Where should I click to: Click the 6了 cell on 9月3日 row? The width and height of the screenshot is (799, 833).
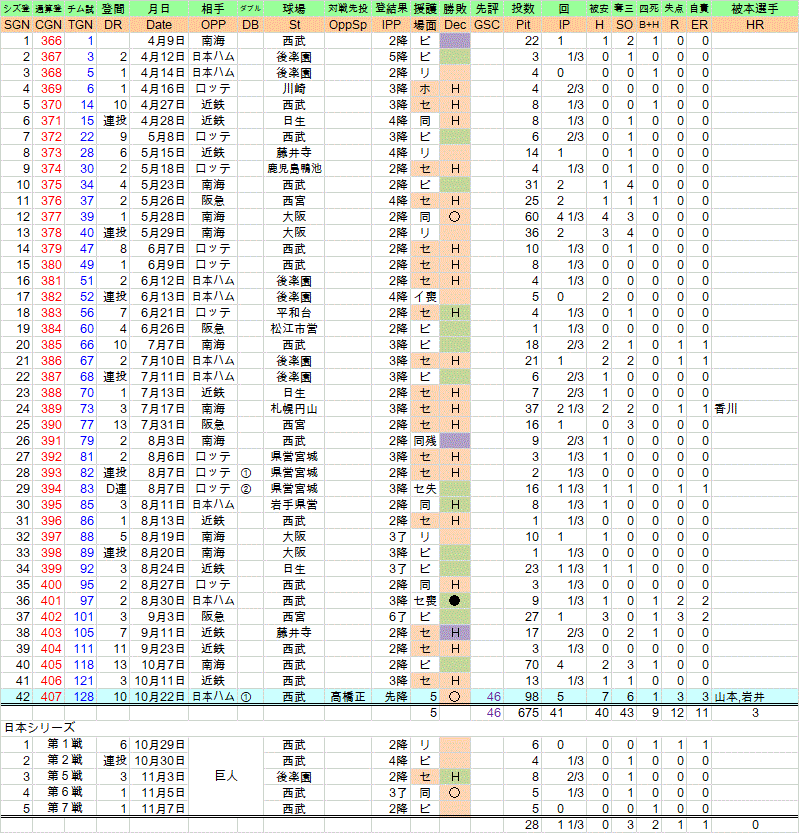tap(397, 617)
